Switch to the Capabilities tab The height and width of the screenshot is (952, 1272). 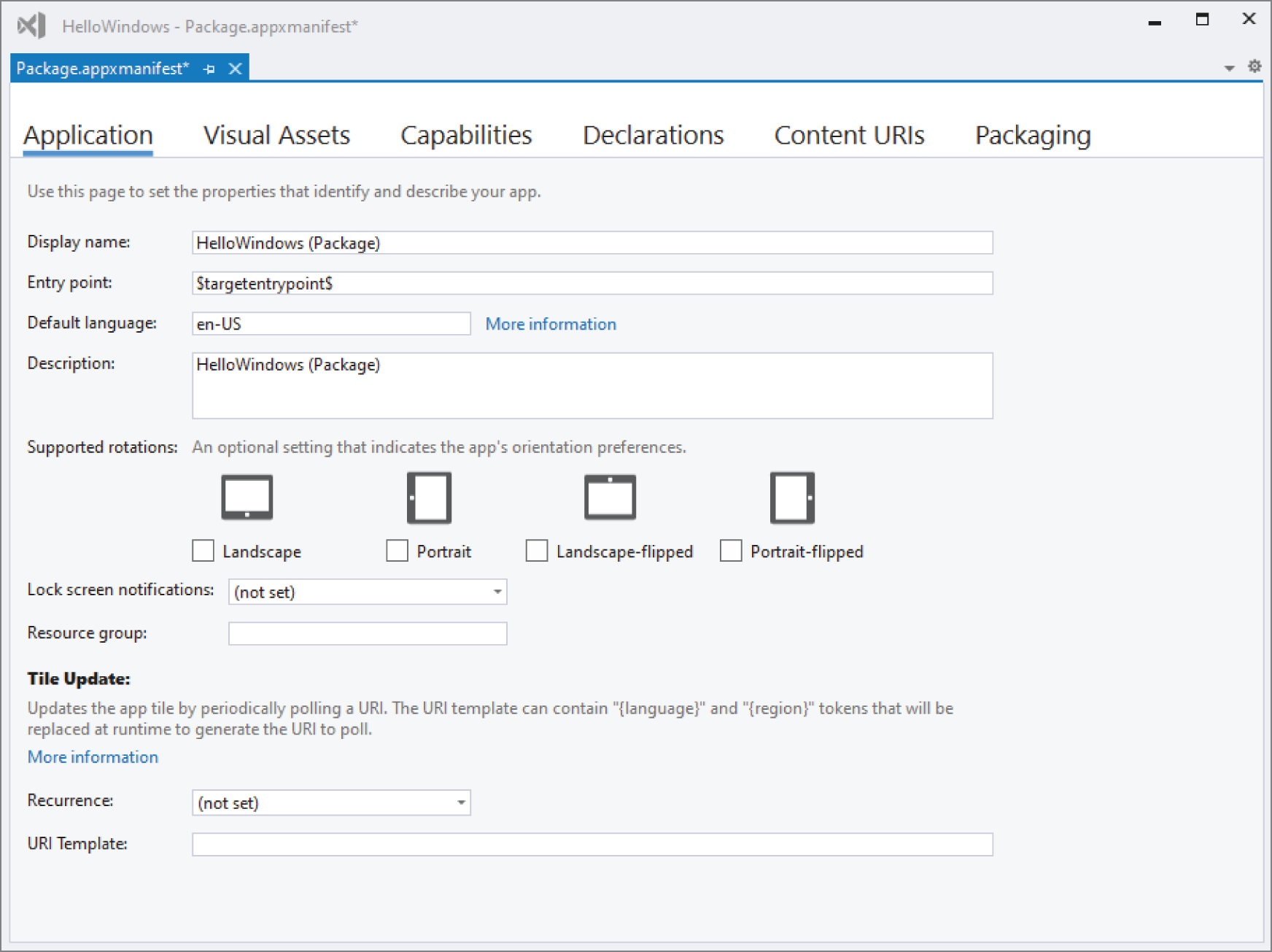tap(466, 135)
